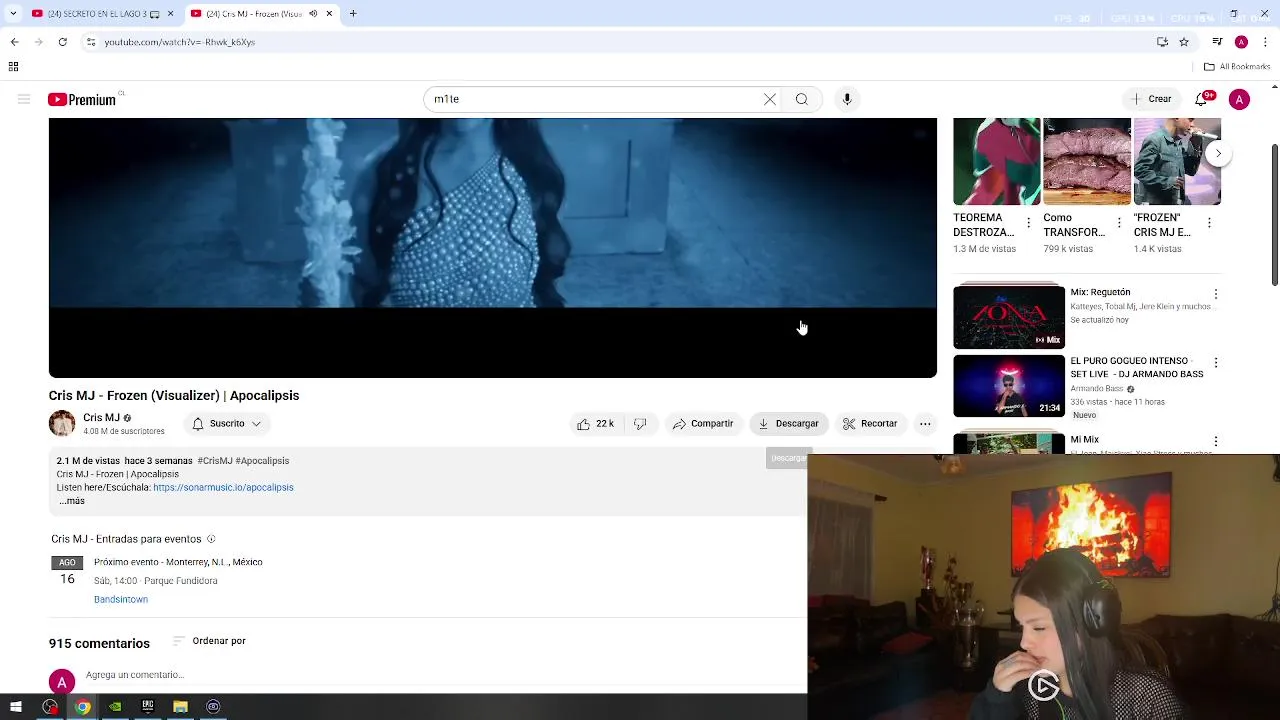Open options for EL PURO GOGUEO INTENSO
1280x720 pixels.
[x=1216, y=362]
